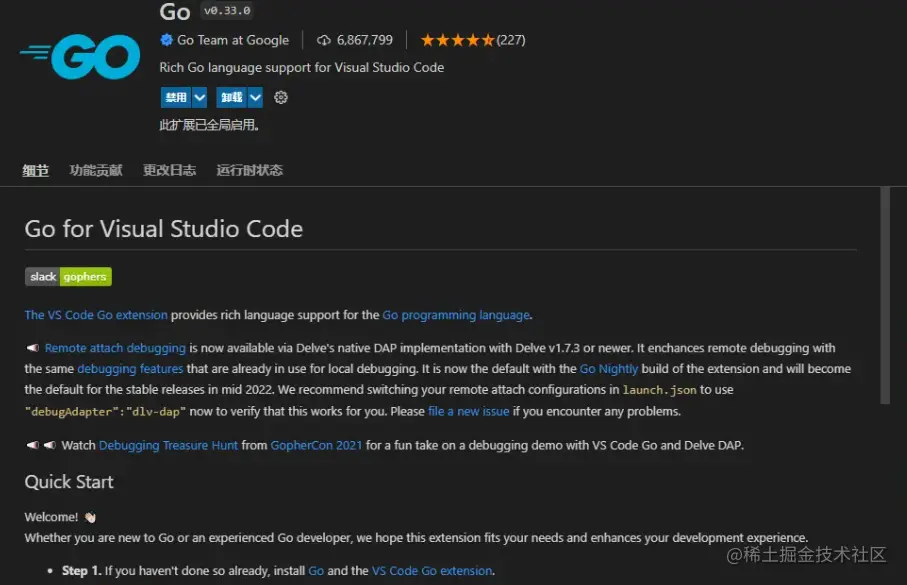Open the Remote attach debugging link
Image resolution: width=907 pixels, height=585 pixels.
pyautogui.click(x=115, y=348)
